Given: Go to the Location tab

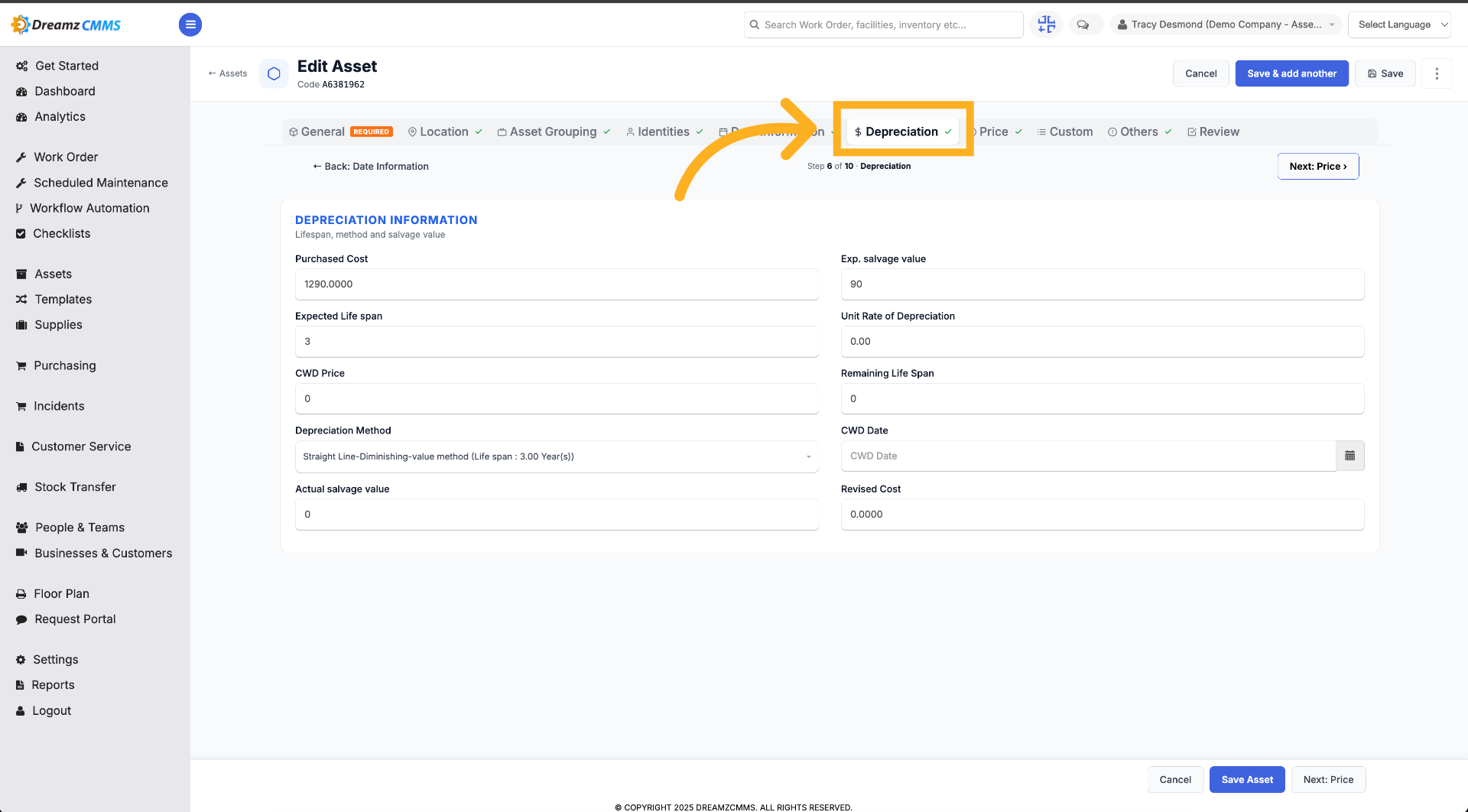Looking at the screenshot, I should pyautogui.click(x=445, y=132).
